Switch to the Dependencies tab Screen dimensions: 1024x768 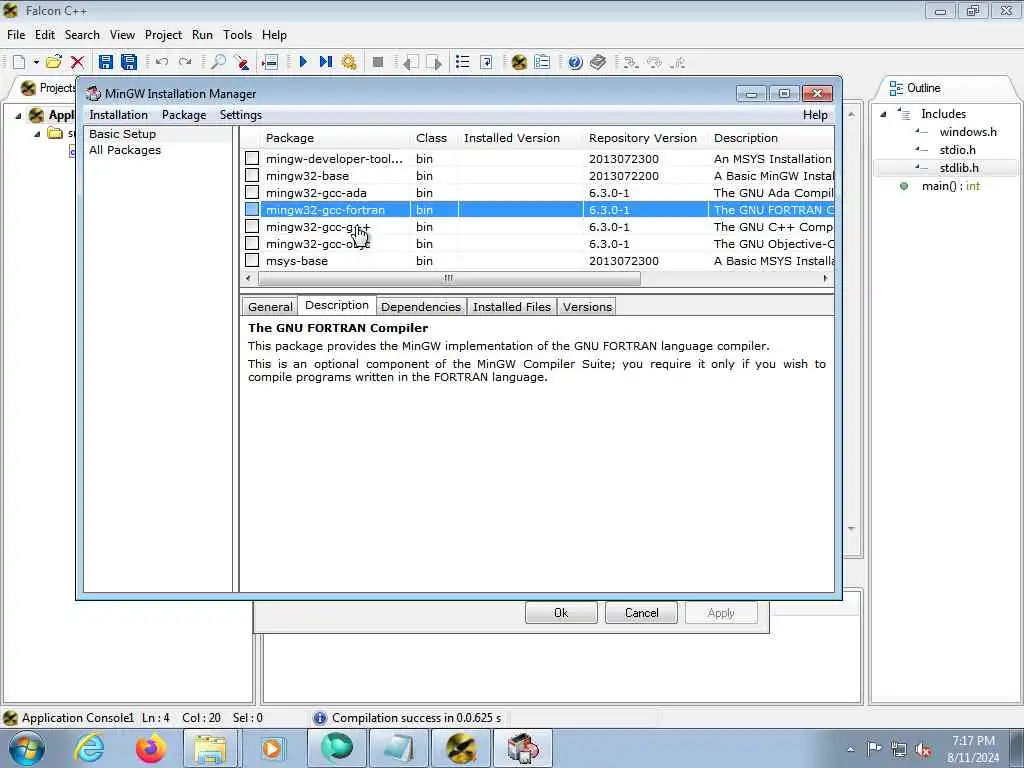(x=421, y=307)
